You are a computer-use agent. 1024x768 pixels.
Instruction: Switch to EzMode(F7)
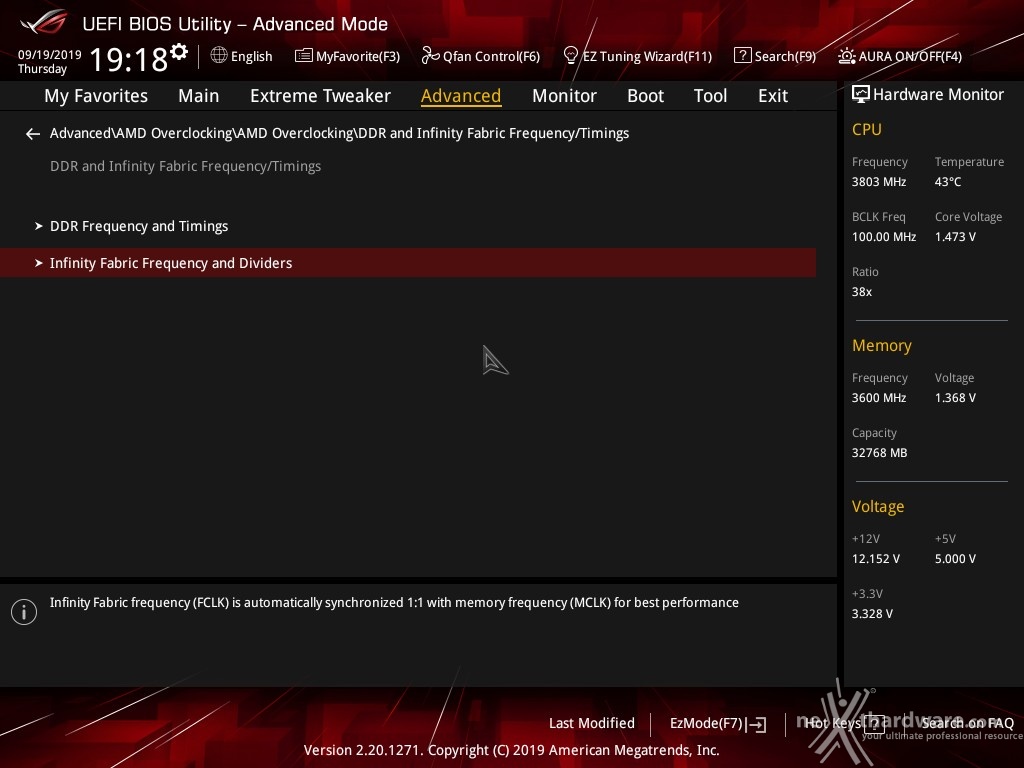pos(707,724)
